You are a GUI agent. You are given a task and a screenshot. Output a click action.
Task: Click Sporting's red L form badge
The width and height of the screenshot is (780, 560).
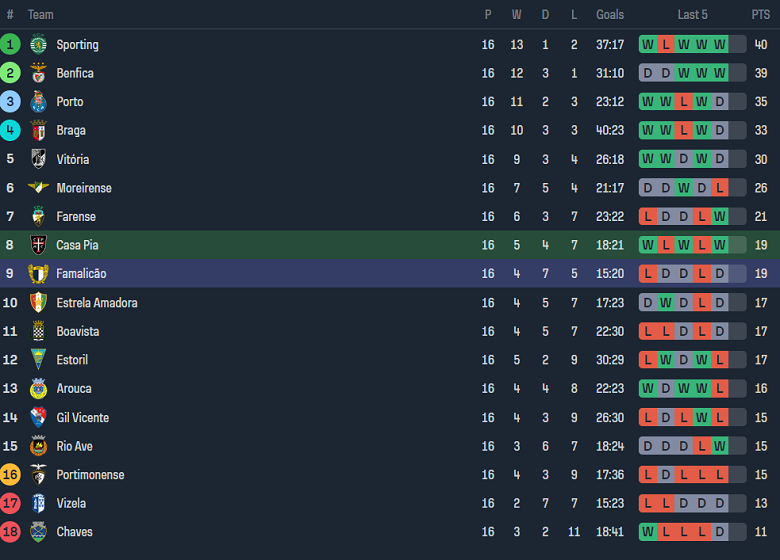[665, 44]
